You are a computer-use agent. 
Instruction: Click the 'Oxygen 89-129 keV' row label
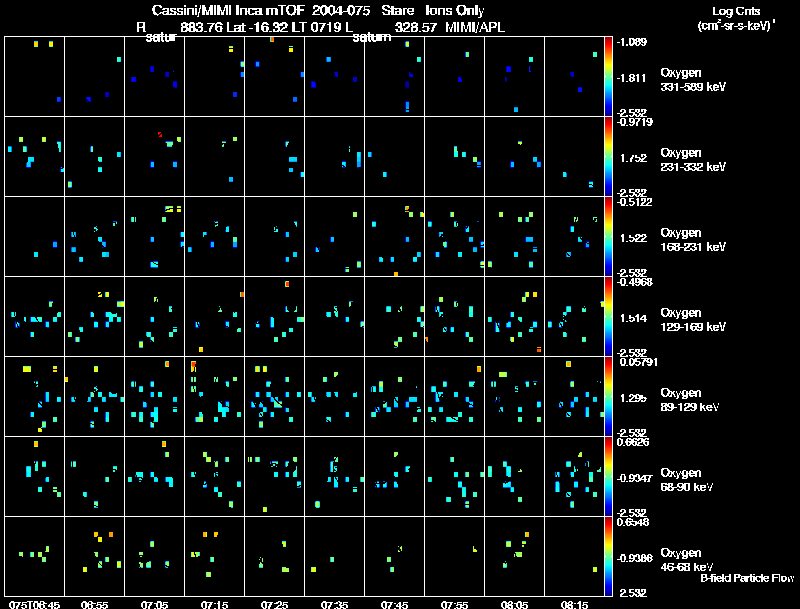point(690,400)
